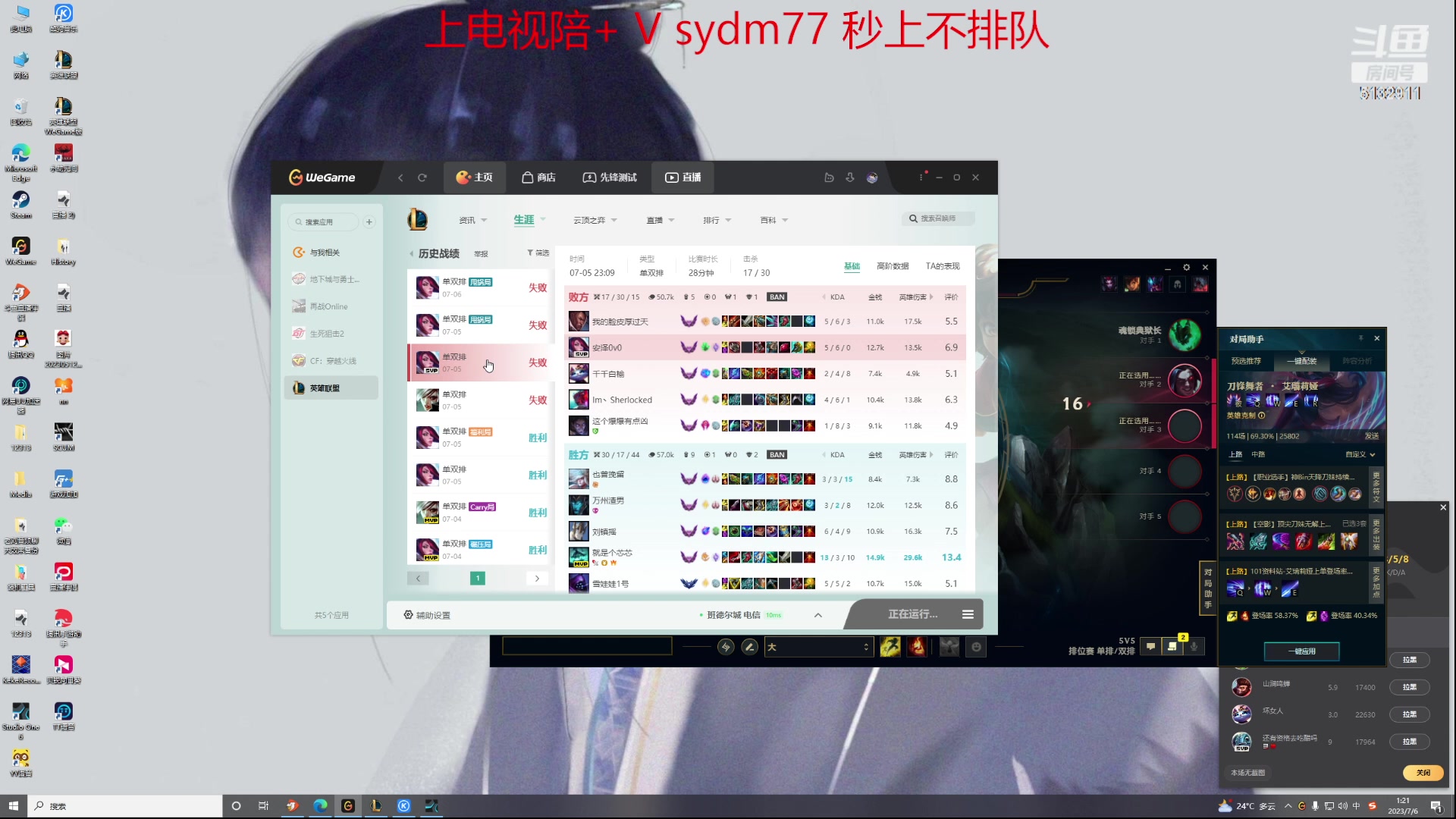1456x819 pixels.
Task: Open the 商店 tab in WeGame
Action: click(538, 177)
